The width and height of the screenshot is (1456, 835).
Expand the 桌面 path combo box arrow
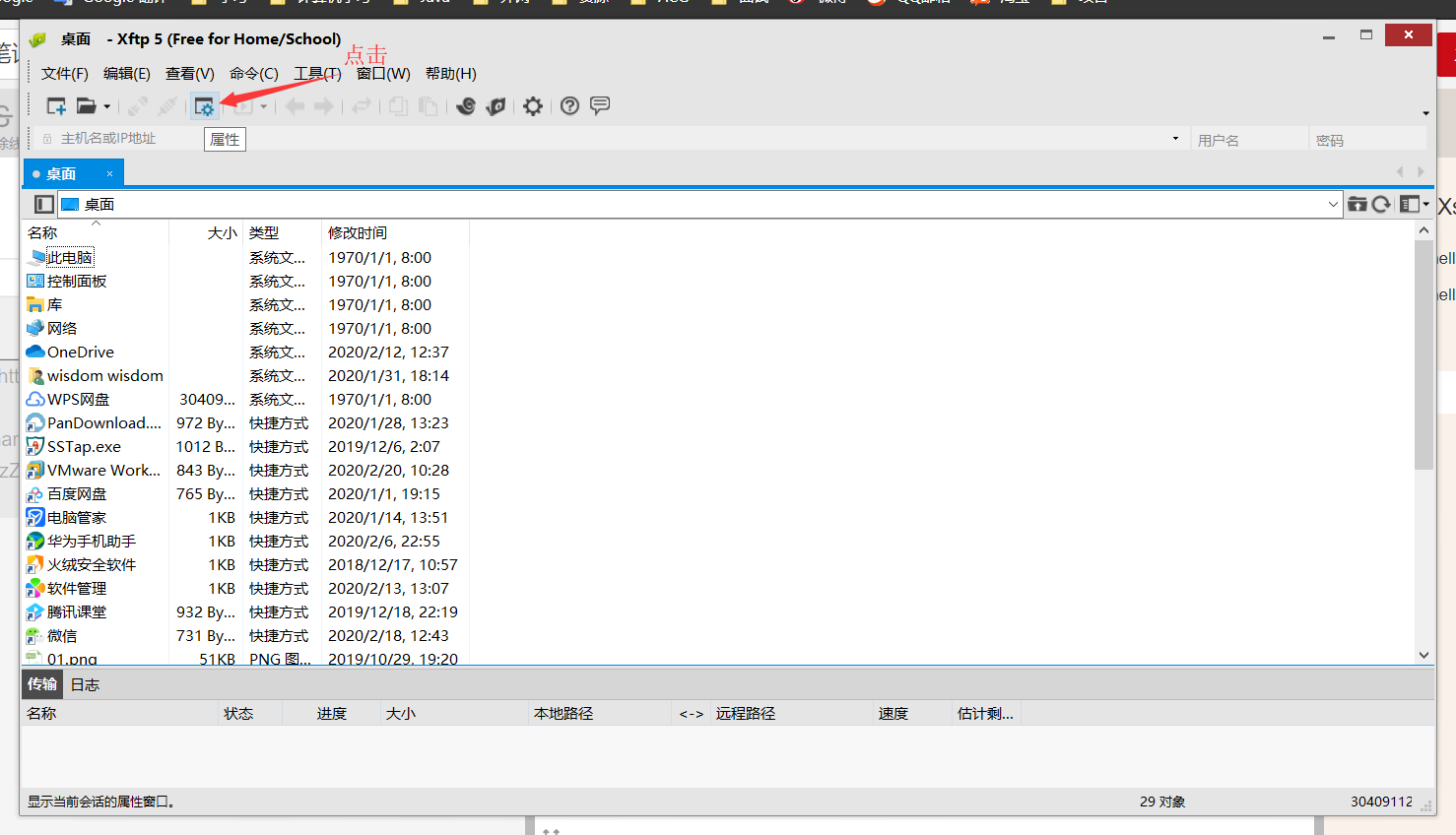(x=1333, y=205)
